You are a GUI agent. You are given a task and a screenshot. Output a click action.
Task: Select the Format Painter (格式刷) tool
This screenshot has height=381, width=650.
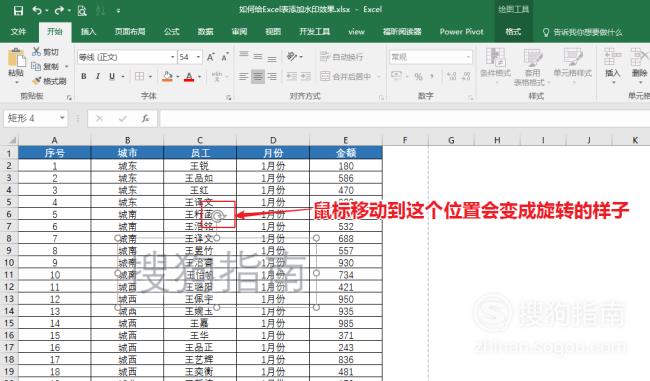(49, 81)
